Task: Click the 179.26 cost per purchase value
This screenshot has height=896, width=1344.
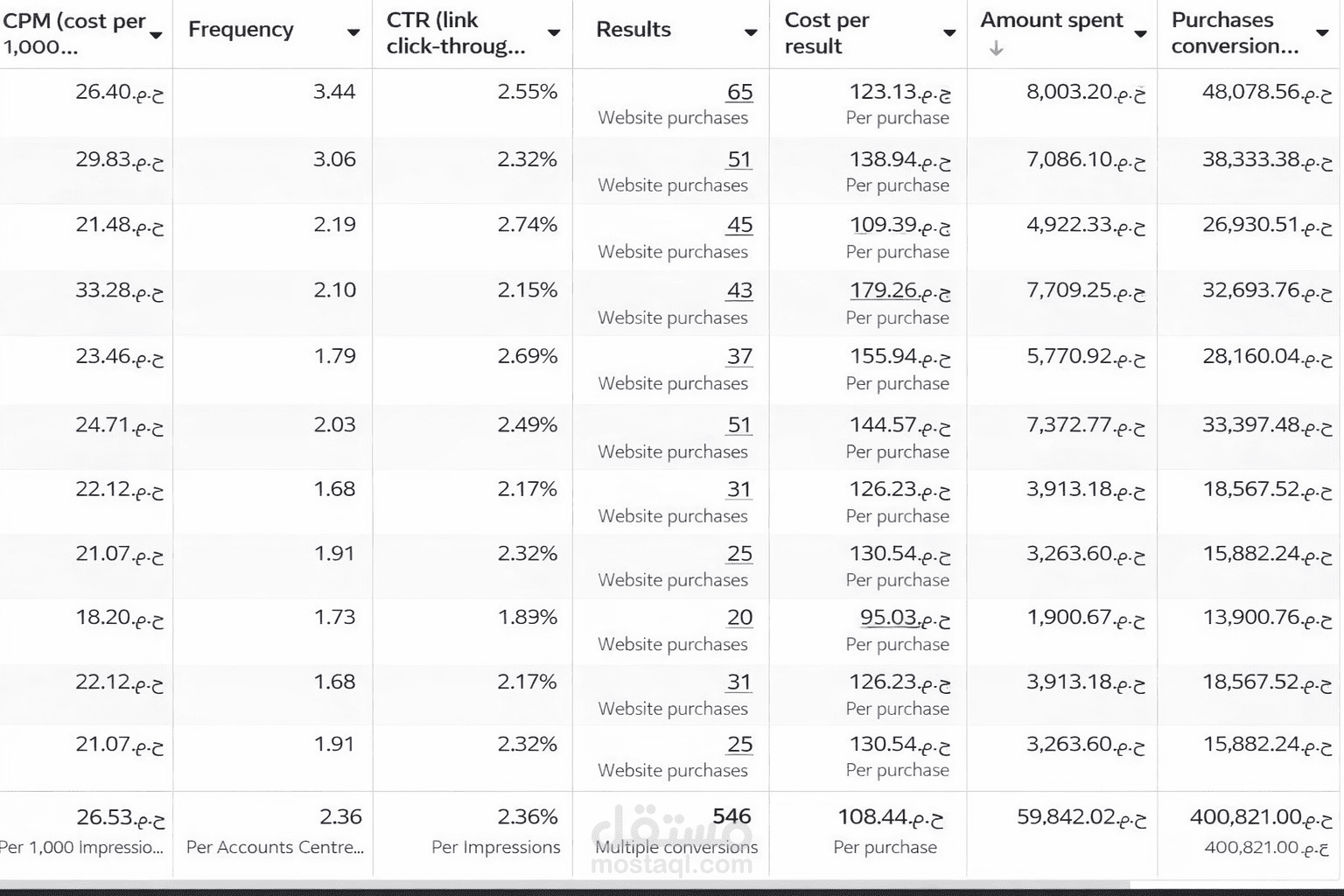Action: click(884, 290)
